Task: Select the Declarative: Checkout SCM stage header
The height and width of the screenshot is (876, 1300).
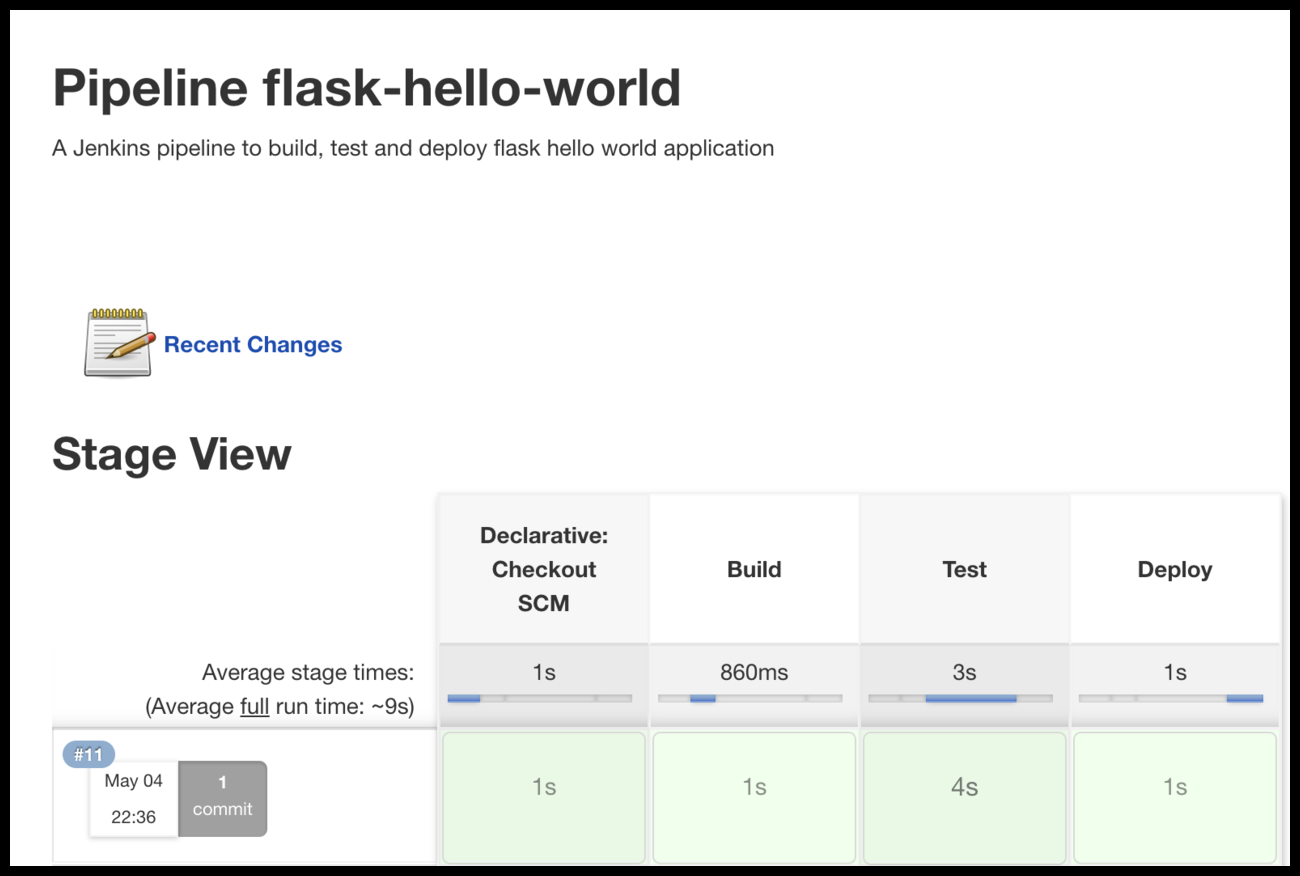Action: (544, 569)
